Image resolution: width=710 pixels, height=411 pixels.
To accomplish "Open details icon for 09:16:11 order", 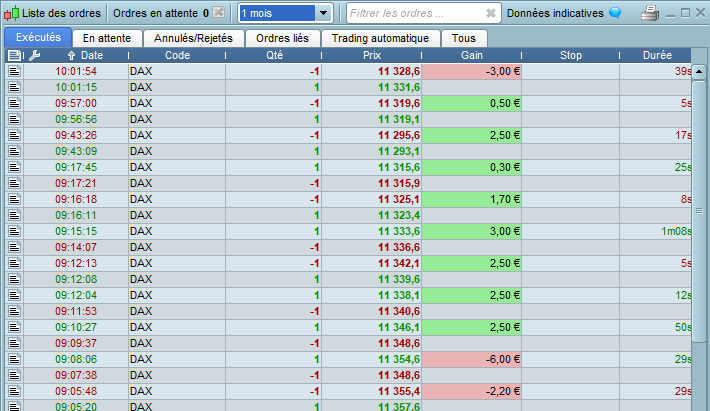I will pos(14,215).
